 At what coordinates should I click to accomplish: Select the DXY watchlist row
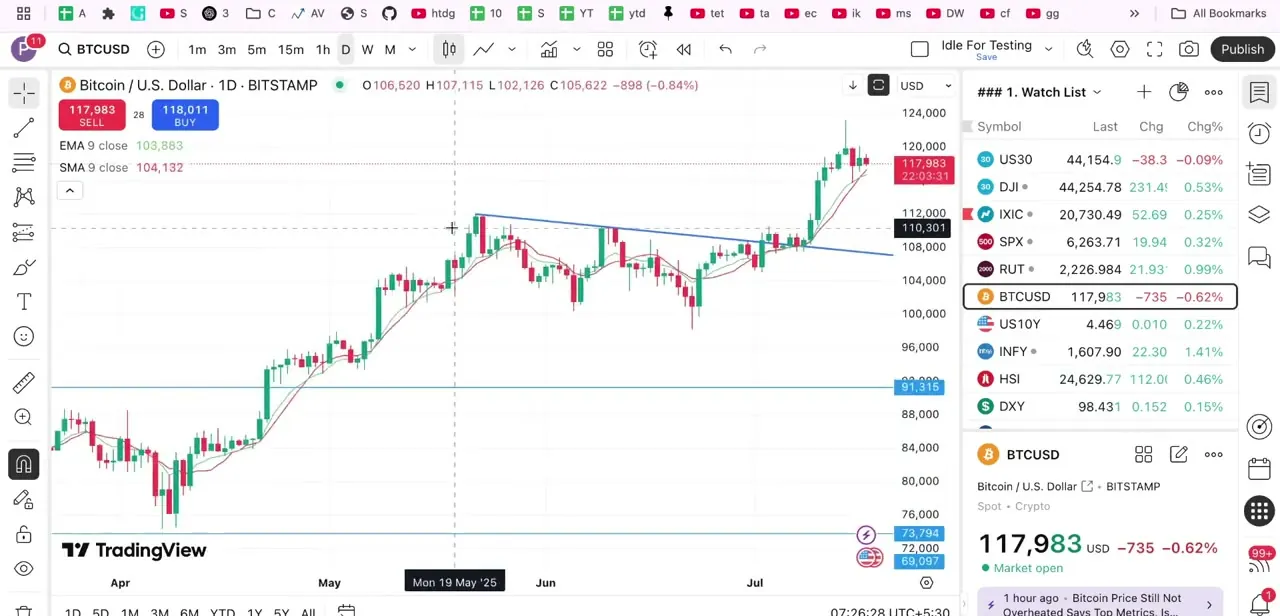pos(1100,407)
